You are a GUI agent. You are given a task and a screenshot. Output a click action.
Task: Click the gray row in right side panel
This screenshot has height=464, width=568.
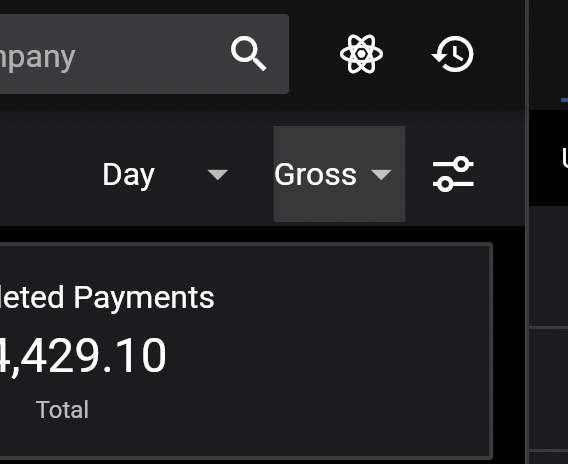pyautogui.click(x=548, y=267)
